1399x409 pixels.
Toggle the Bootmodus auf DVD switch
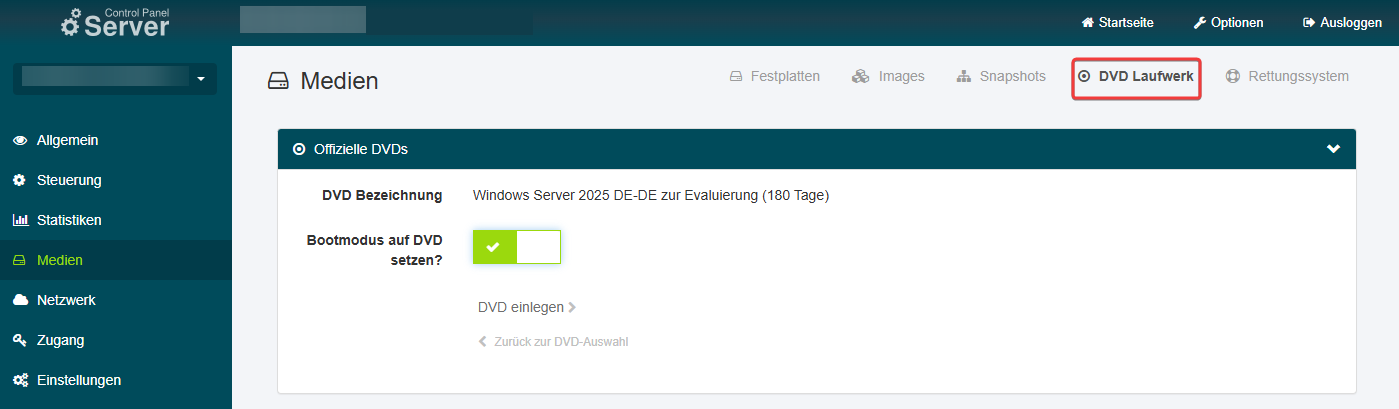(x=517, y=247)
